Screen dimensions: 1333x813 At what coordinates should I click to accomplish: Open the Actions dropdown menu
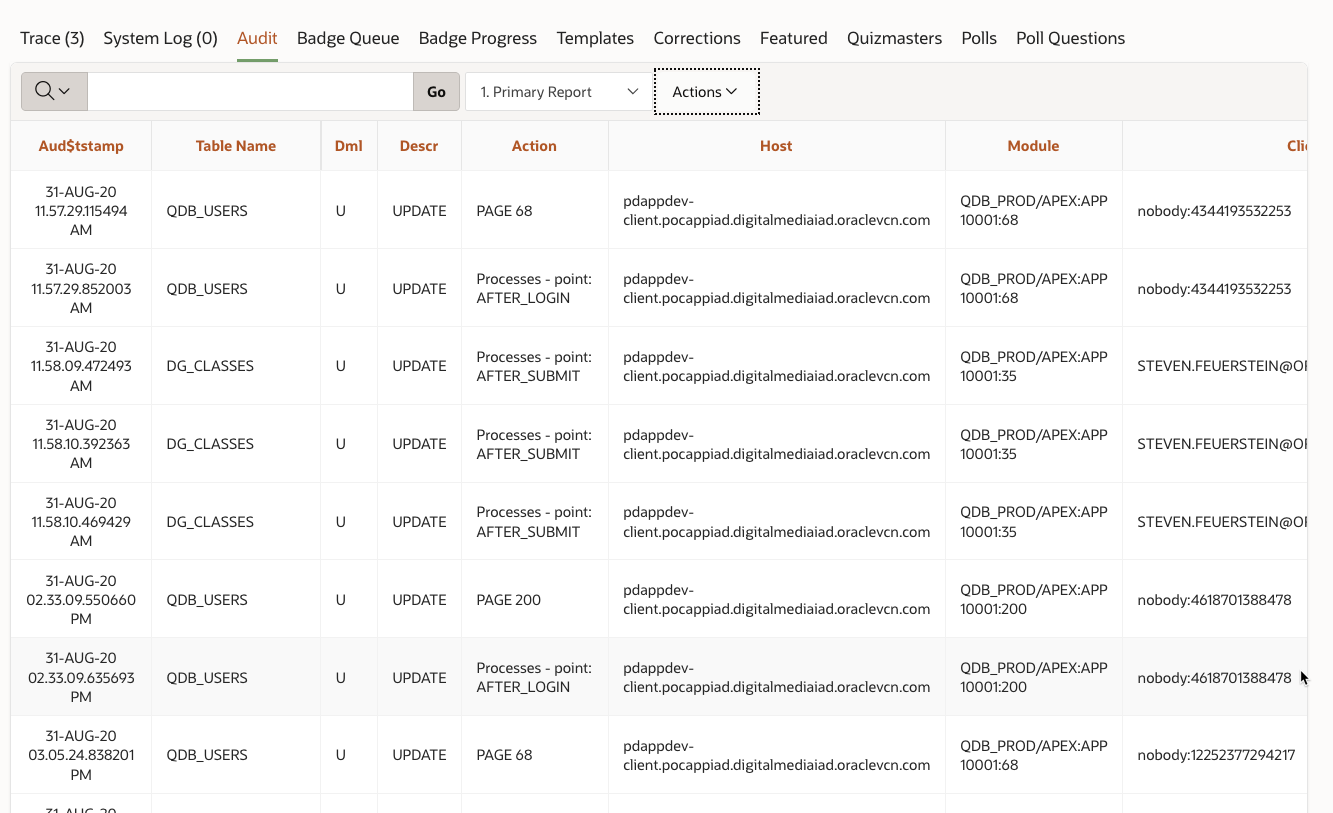click(x=706, y=91)
